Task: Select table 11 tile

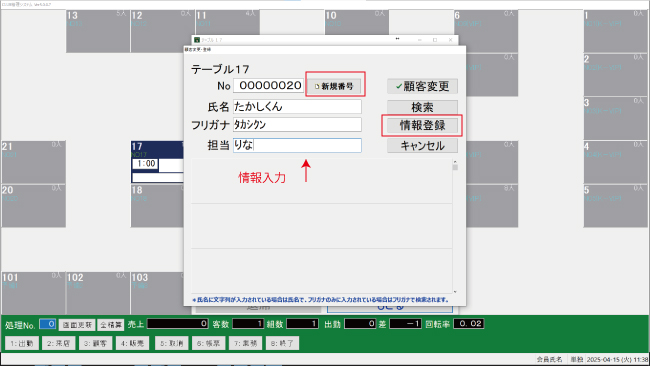Action: pos(227,23)
